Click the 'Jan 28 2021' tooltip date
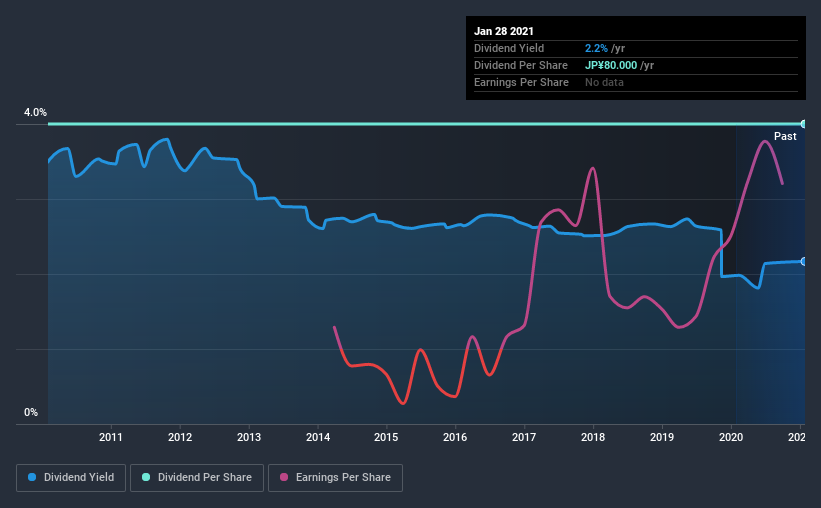The height and width of the screenshot is (508, 821). tap(504, 31)
